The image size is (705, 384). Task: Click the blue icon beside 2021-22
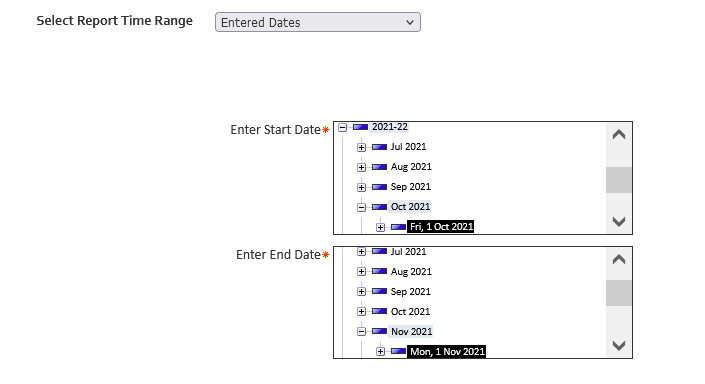(361, 127)
